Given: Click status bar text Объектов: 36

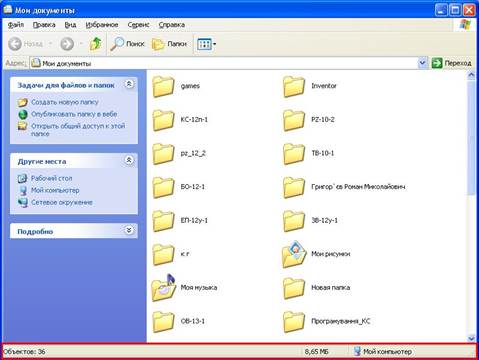Looking at the screenshot, I should [24, 351].
